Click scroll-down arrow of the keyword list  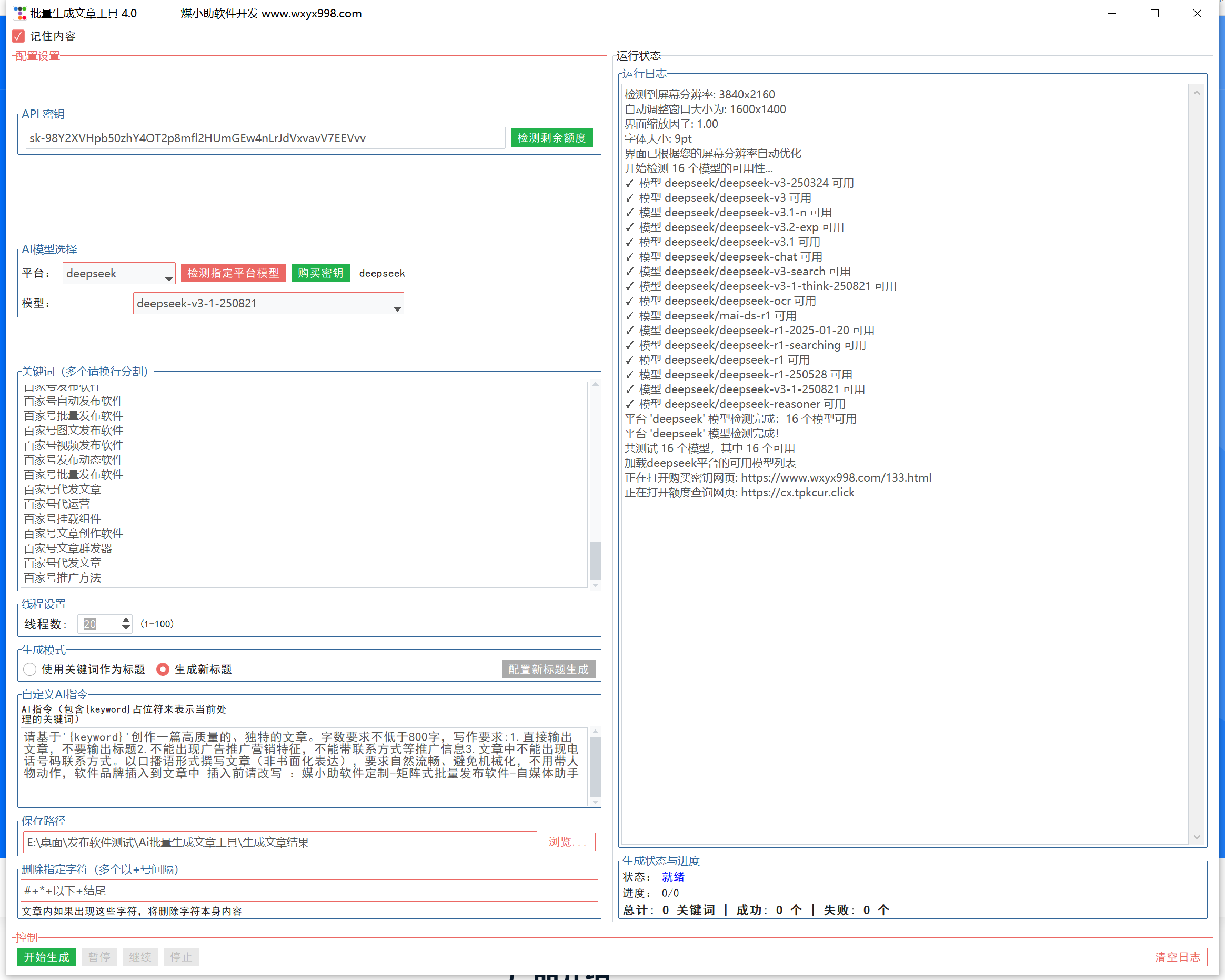click(595, 585)
